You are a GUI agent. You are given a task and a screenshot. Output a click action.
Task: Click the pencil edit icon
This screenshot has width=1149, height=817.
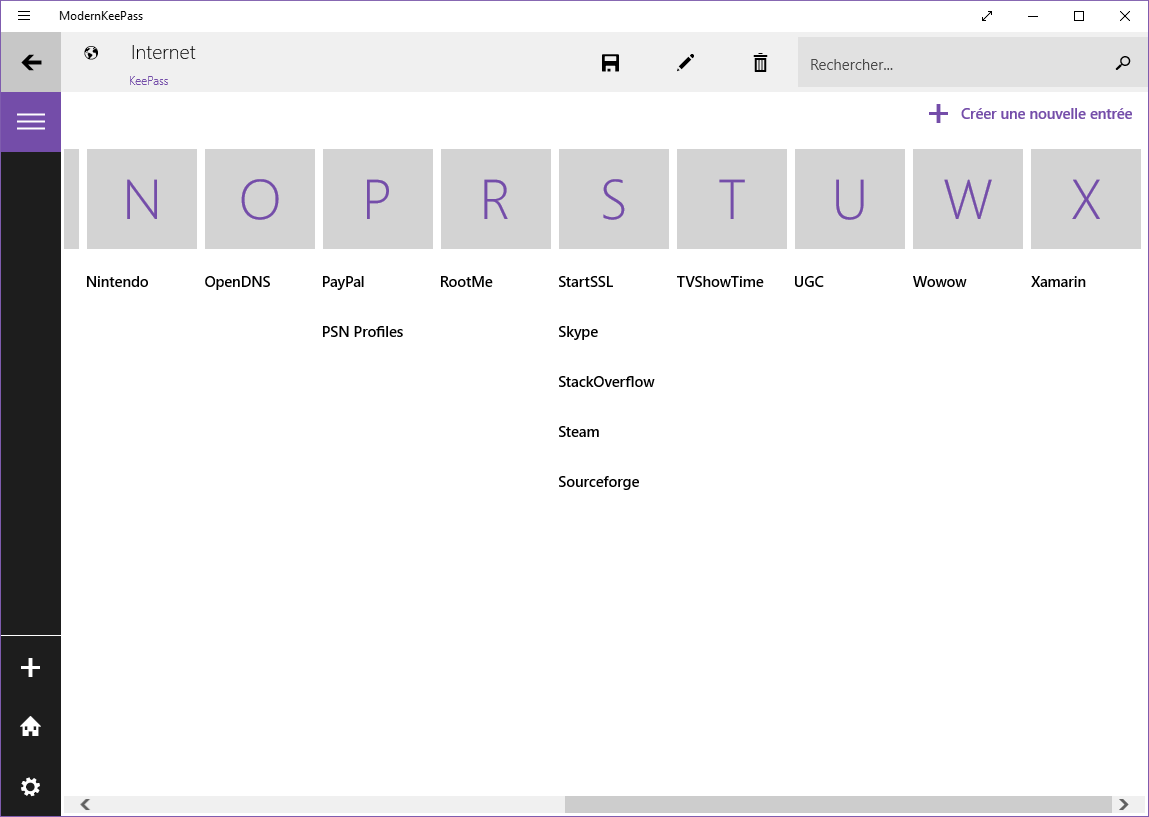coord(685,63)
